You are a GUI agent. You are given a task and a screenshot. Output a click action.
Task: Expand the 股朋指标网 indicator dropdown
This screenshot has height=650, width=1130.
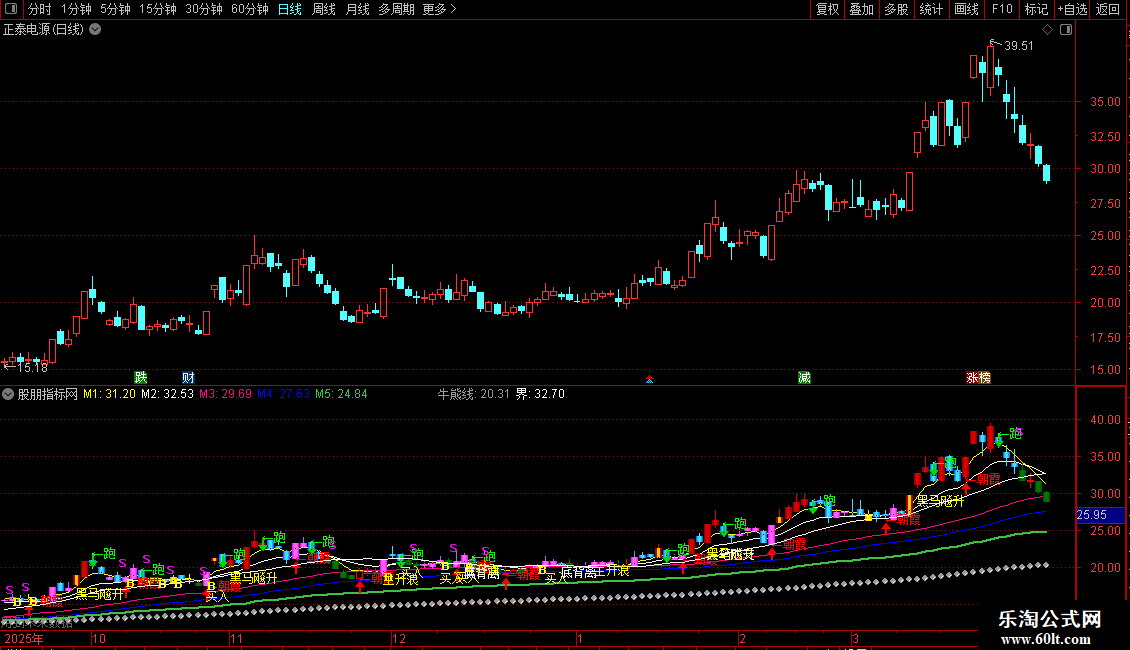pyautogui.click(x=9, y=394)
